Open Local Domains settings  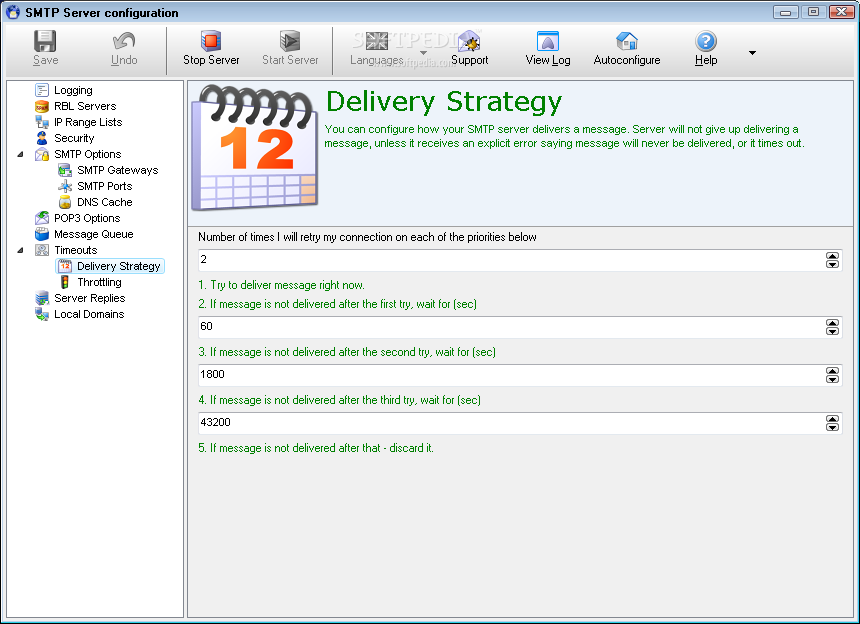[89, 314]
